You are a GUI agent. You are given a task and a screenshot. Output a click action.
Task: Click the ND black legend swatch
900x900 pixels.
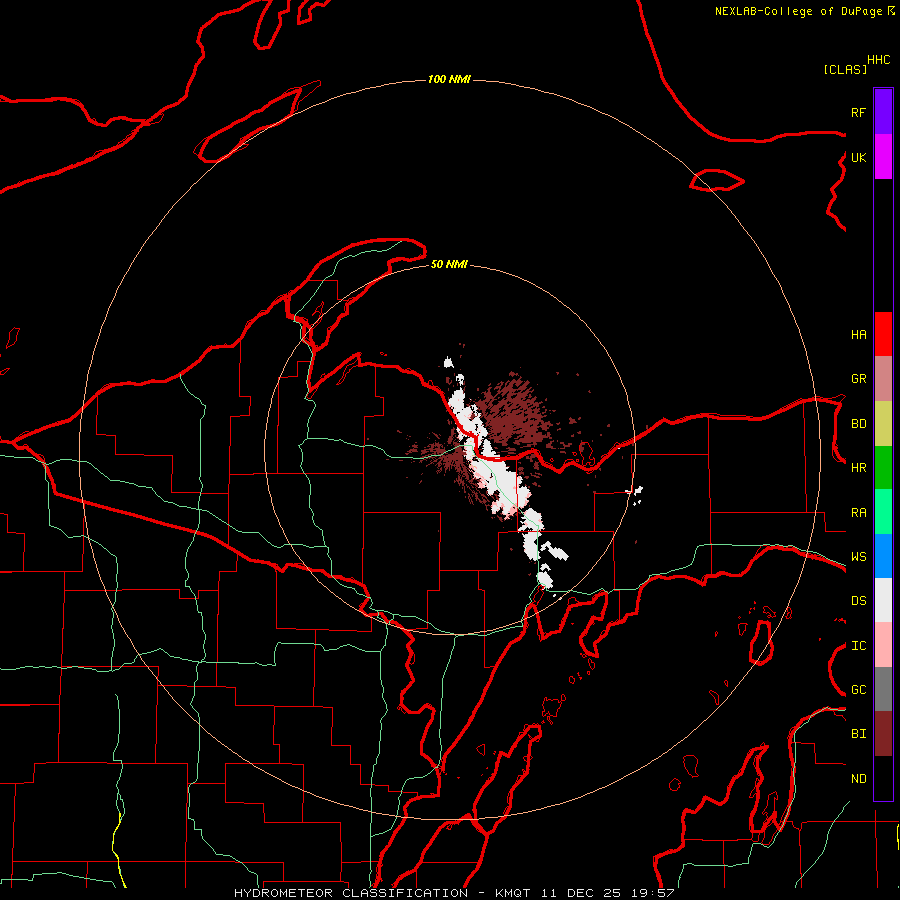[883, 778]
